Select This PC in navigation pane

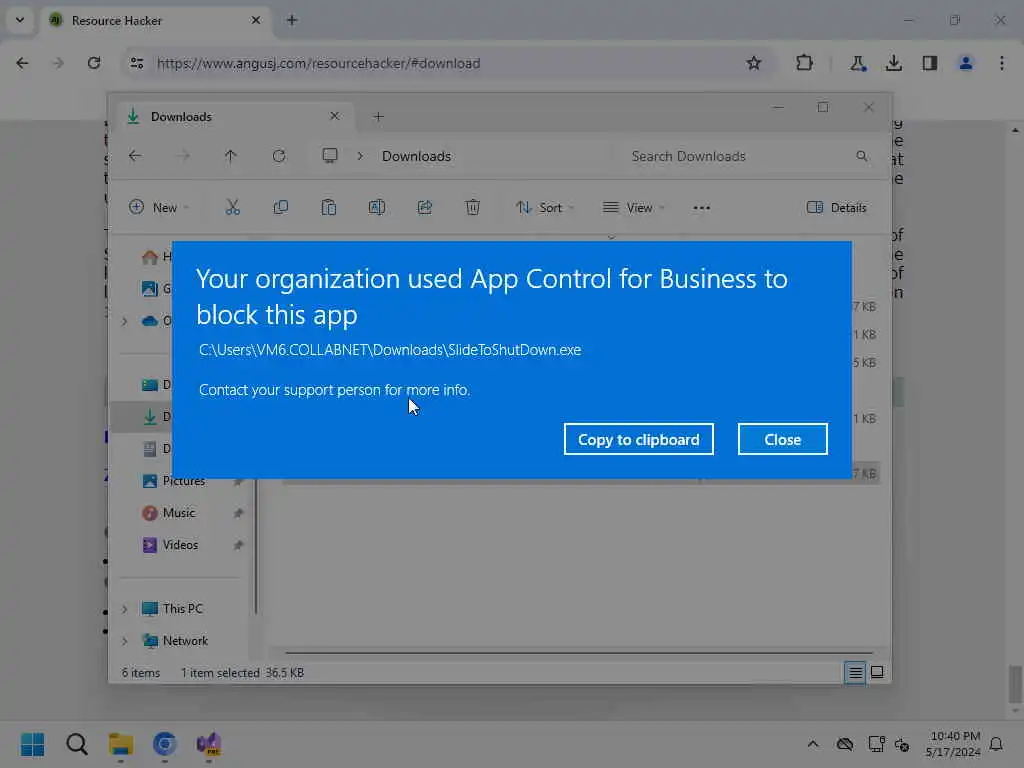[182, 609]
